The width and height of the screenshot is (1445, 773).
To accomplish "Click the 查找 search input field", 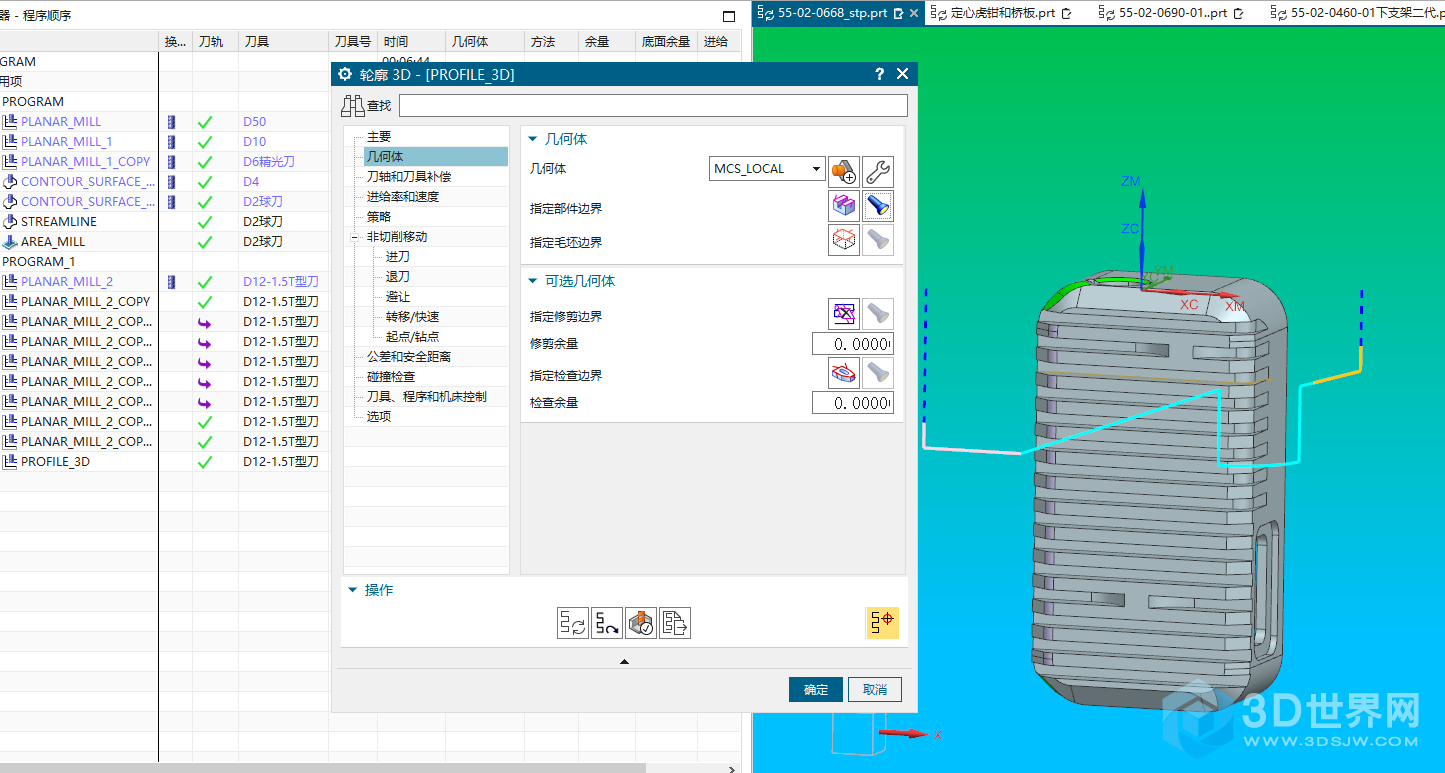I will 653,105.
